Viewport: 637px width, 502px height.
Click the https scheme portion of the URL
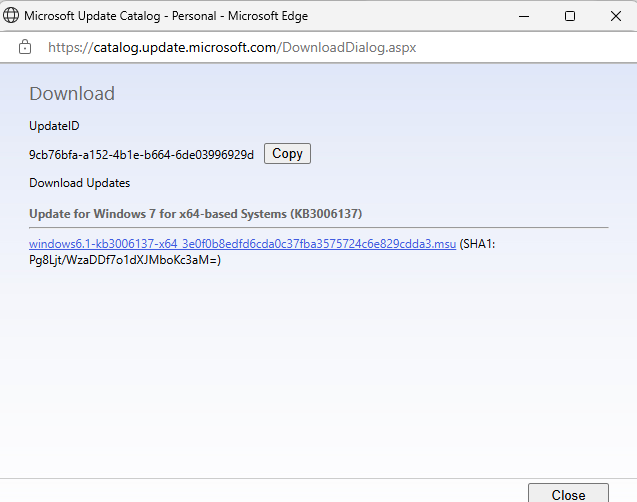coord(65,47)
